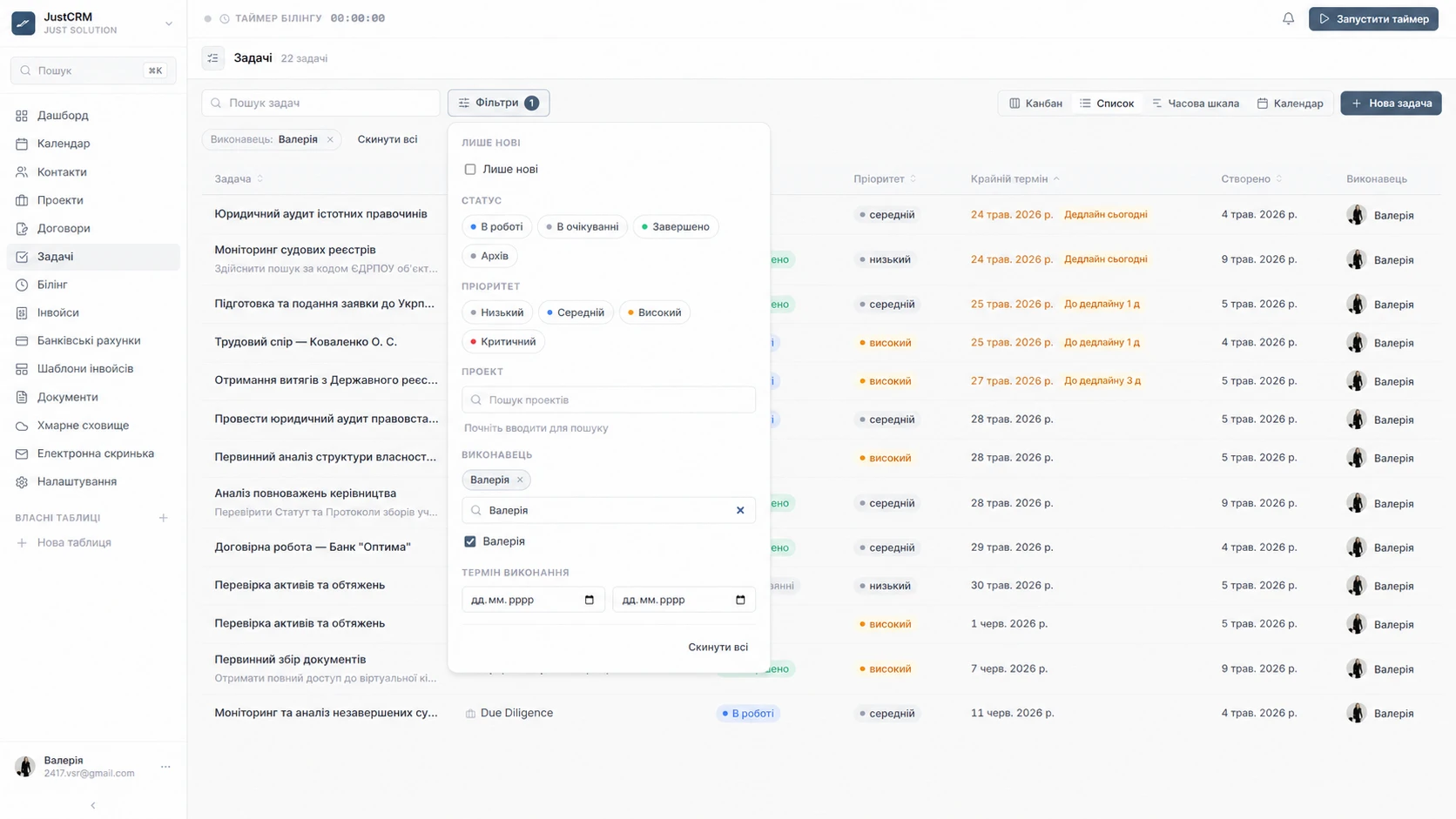Viewport: 1456px width, 819px height.
Task: Open task Юридичний аудит істотних правочинів
Action: pyautogui.click(x=320, y=214)
